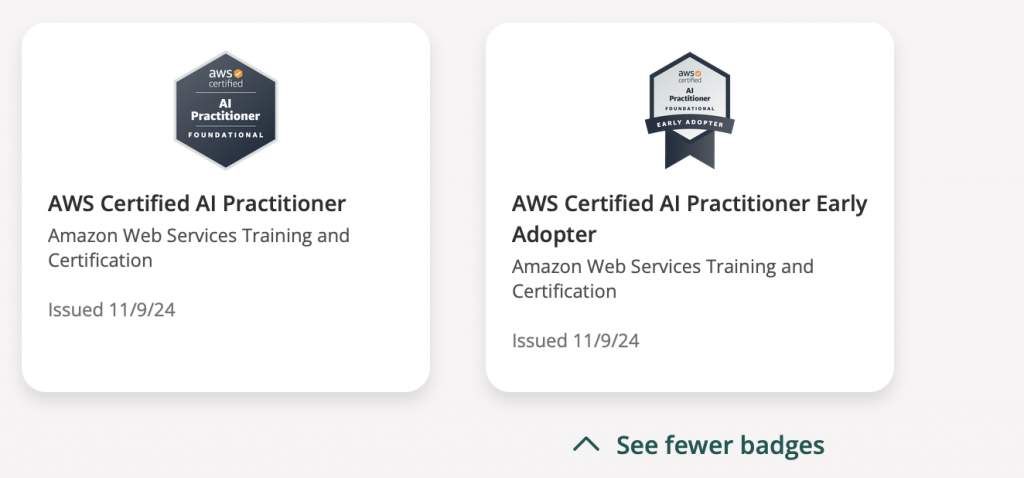Click the AI Practitioner text inside the Early Adopter badge
This screenshot has width=1024, height=478.
tap(689, 98)
